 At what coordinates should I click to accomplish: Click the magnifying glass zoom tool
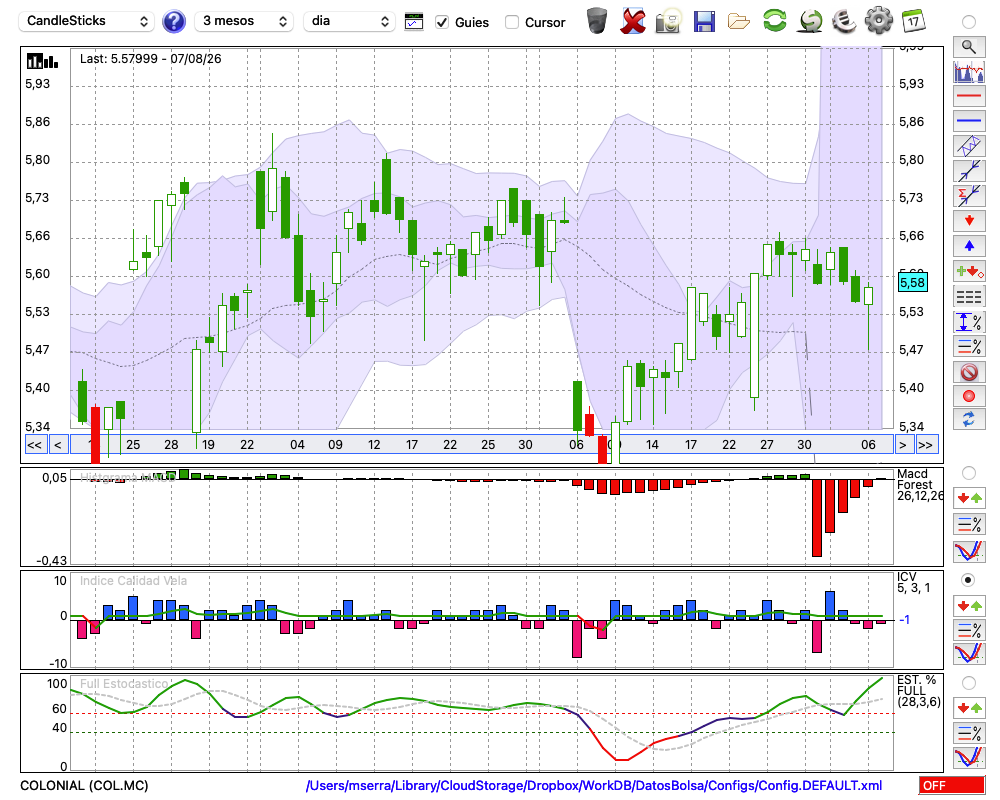coord(969,47)
